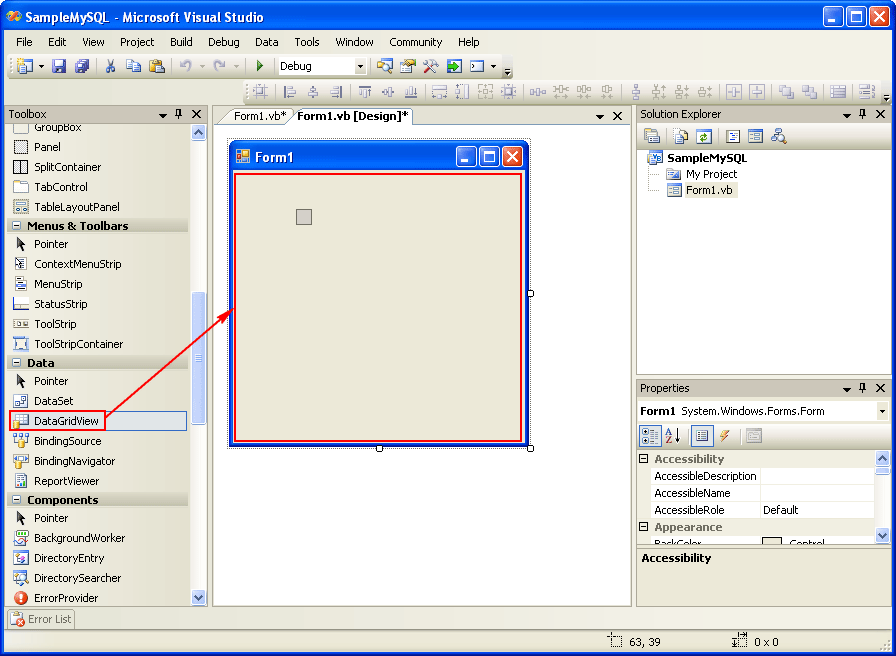This screenshot has width=896, height=656.
Task: Open the File menu
Action: pos(24,42)
